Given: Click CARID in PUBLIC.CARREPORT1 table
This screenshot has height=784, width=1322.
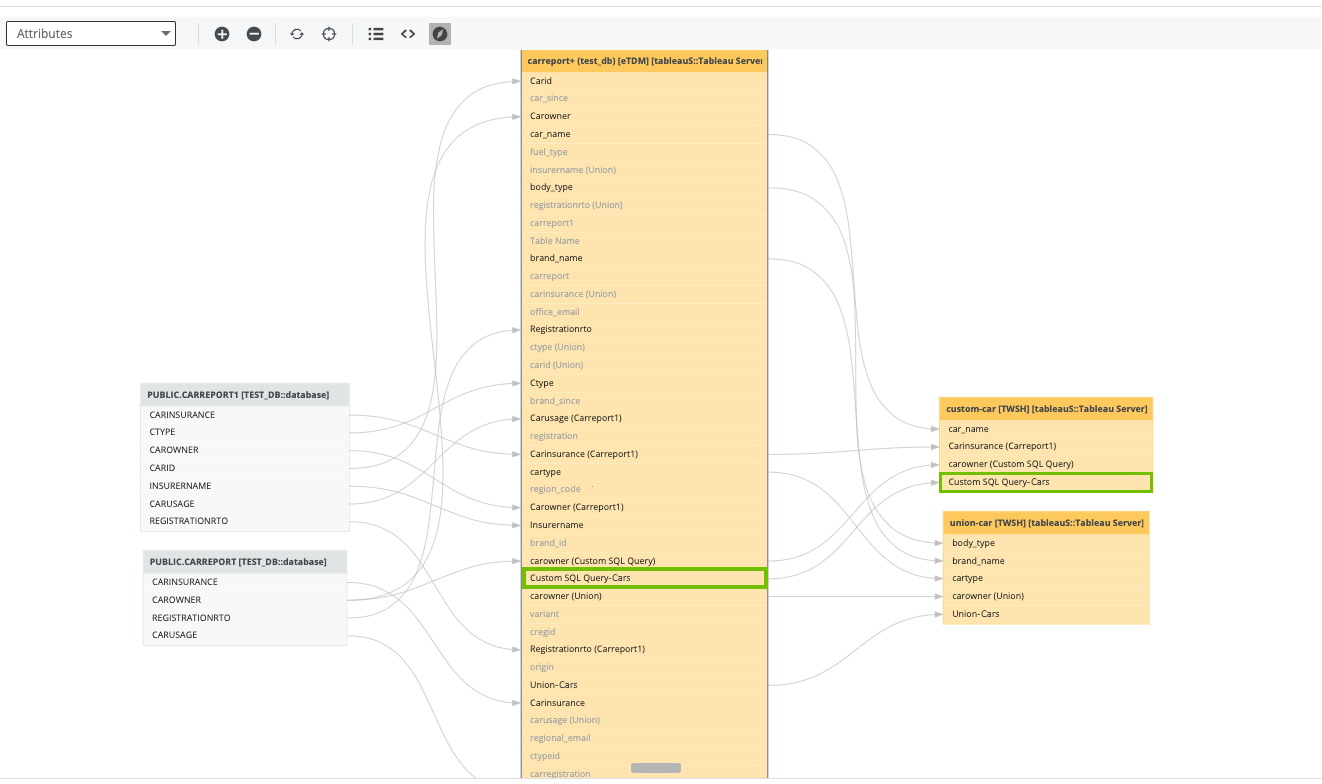Looking at the screenshot, I should click(245, 468).
